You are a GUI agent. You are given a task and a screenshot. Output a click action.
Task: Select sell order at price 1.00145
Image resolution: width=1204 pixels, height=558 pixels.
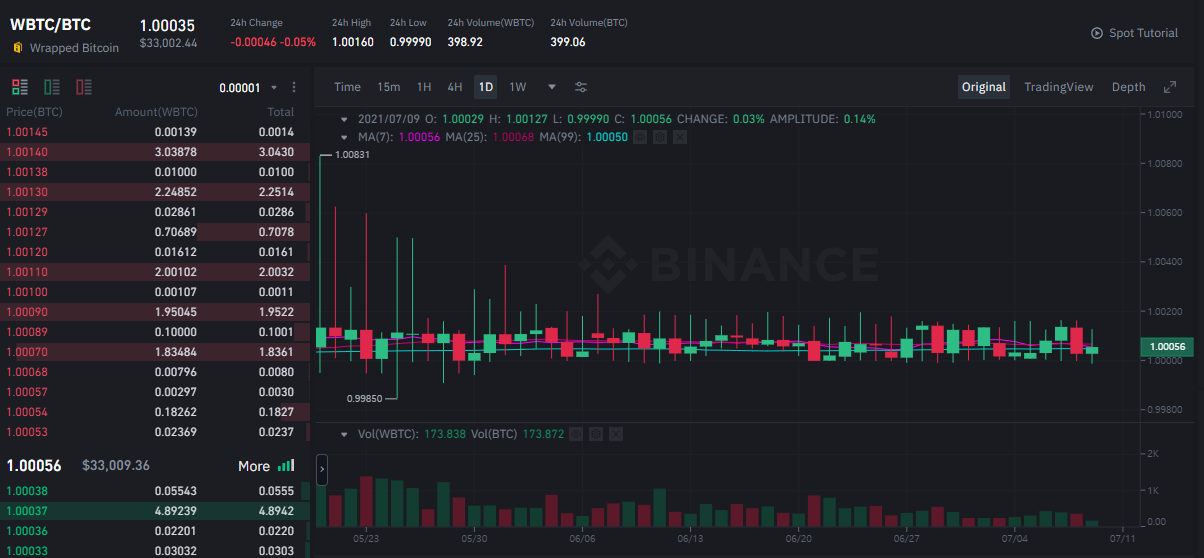[155, 132]
